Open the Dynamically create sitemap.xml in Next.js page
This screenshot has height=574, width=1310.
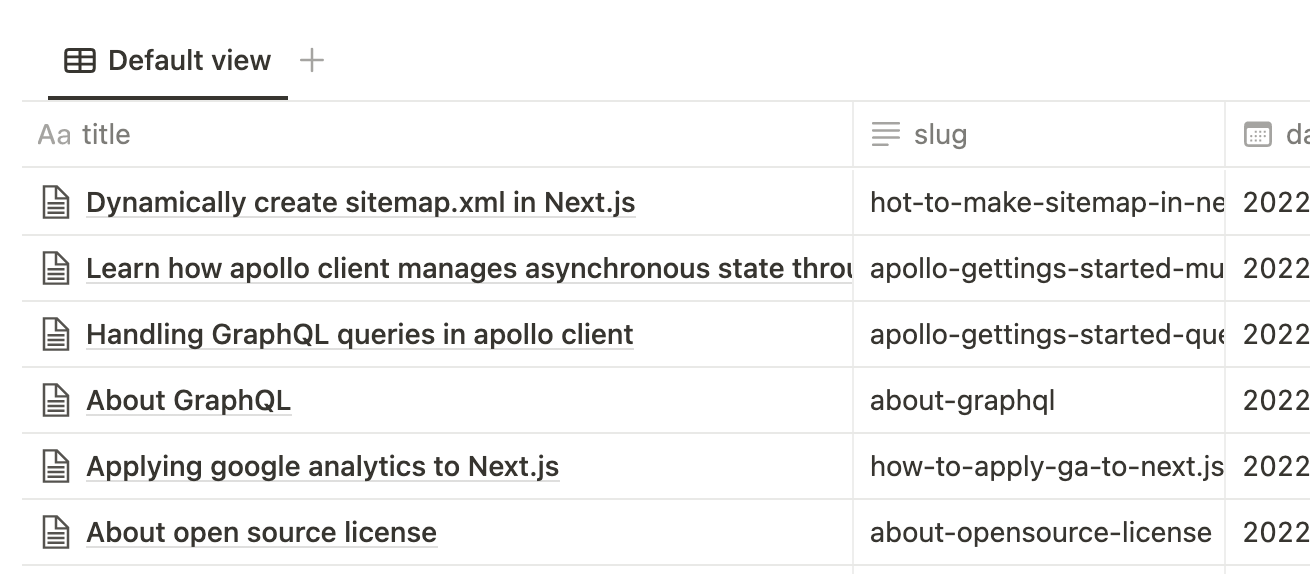[x=360, y=203]
